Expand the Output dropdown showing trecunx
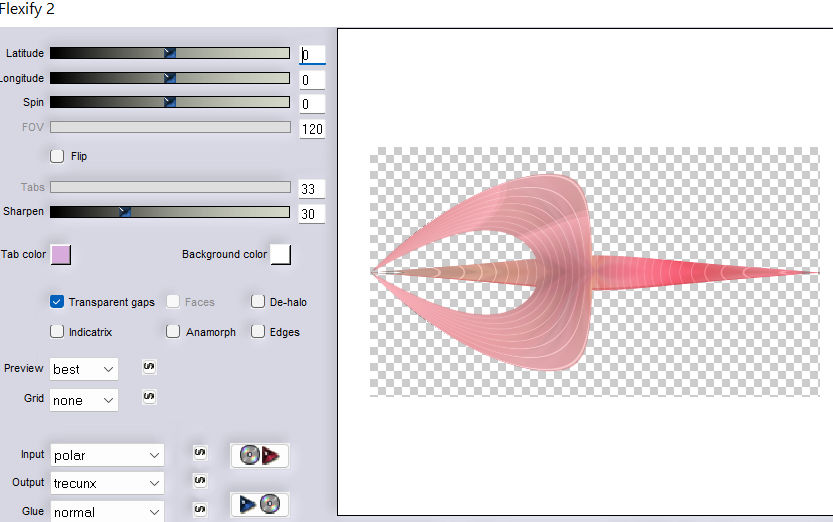 [107, 483]
